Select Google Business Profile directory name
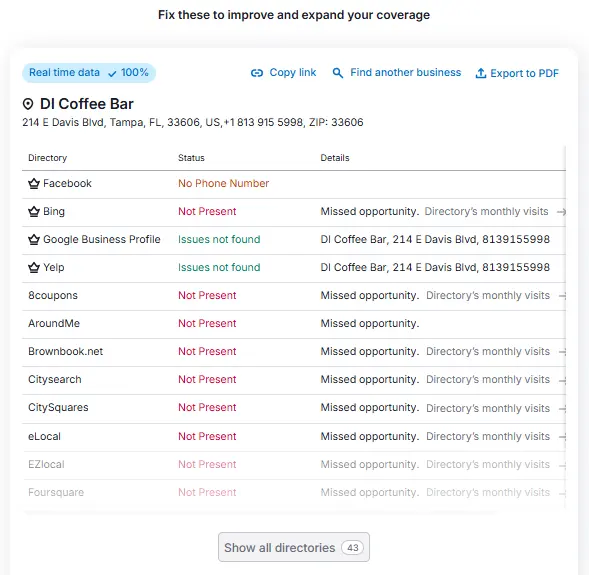 coord(102,239)
